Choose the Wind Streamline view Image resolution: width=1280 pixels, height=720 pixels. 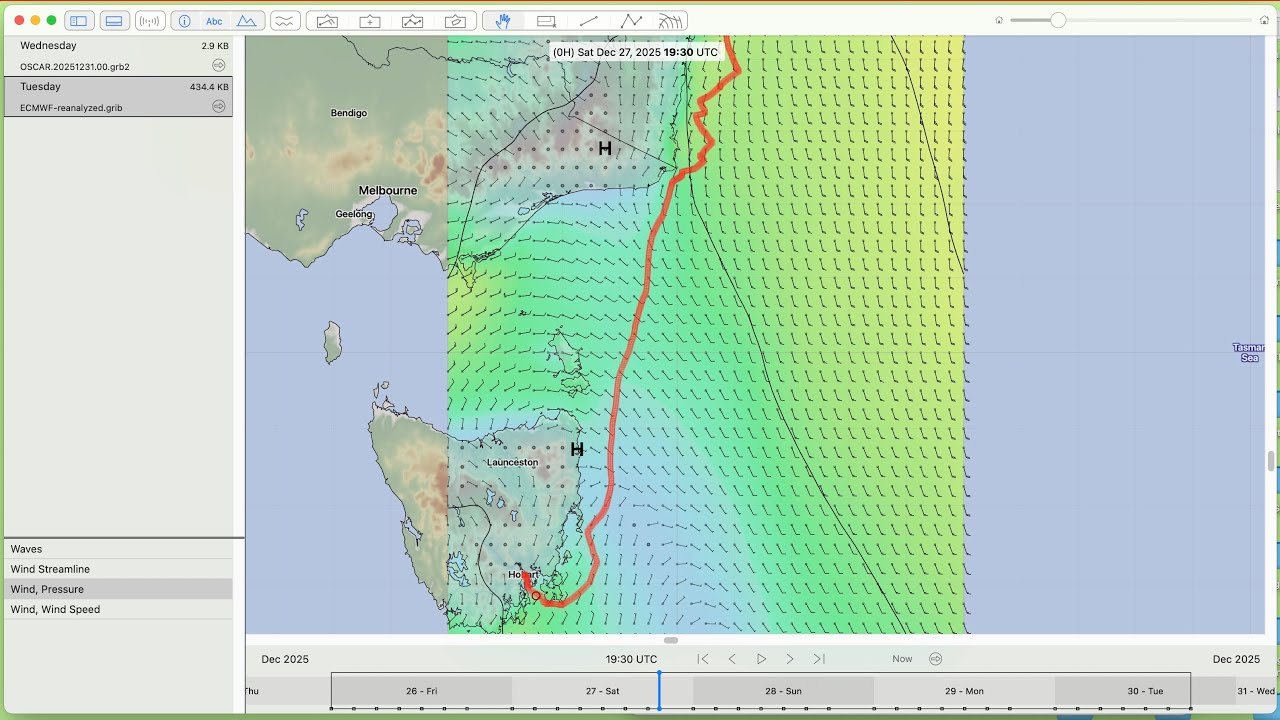118,569
